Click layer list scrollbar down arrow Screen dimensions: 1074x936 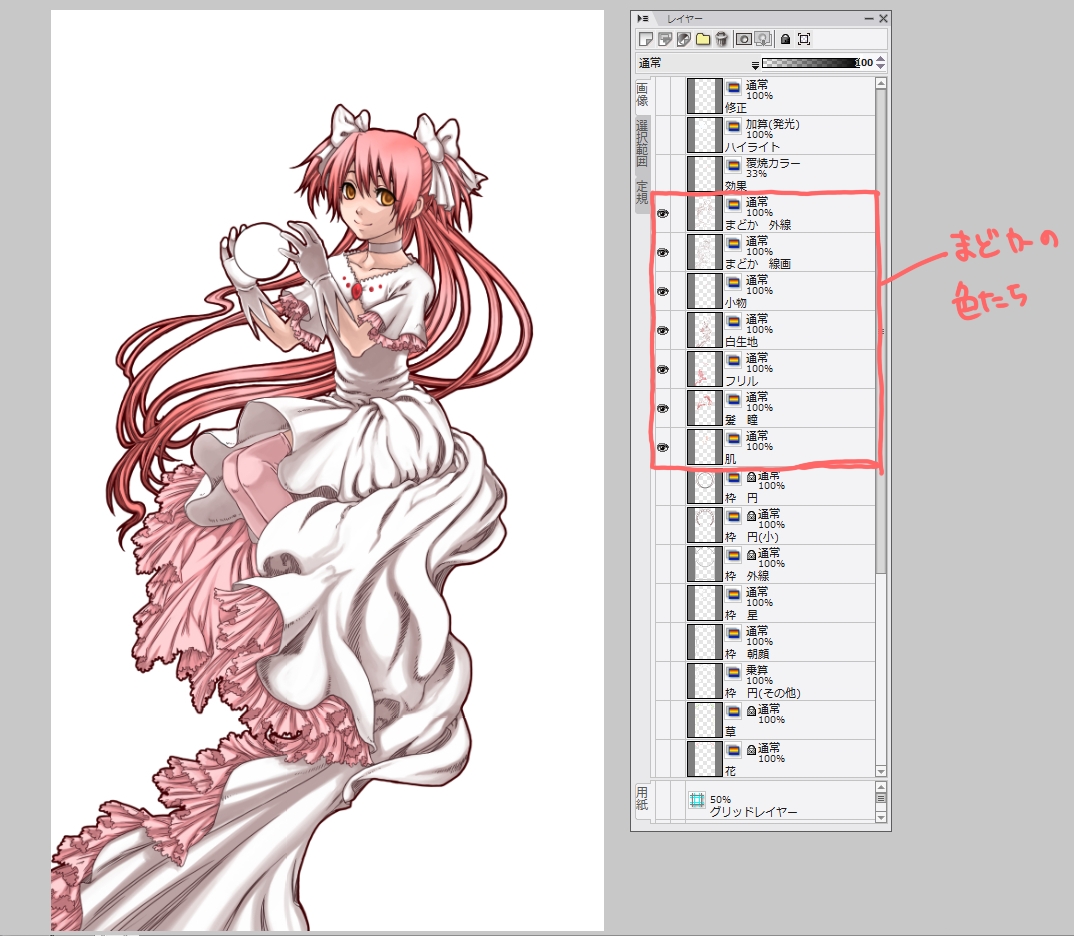[x=881, y=772]
